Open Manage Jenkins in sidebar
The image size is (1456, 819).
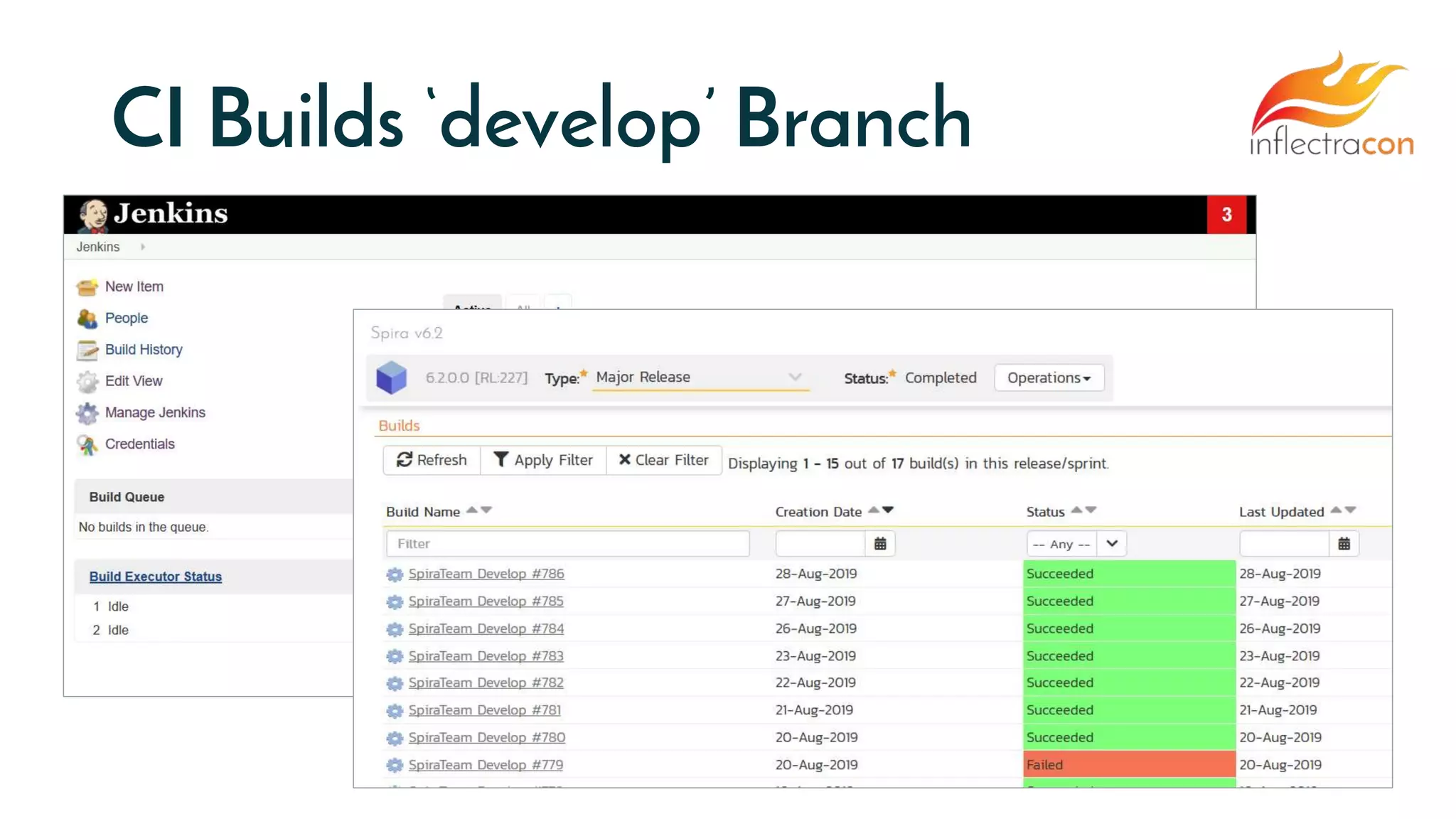pos(155,412)
